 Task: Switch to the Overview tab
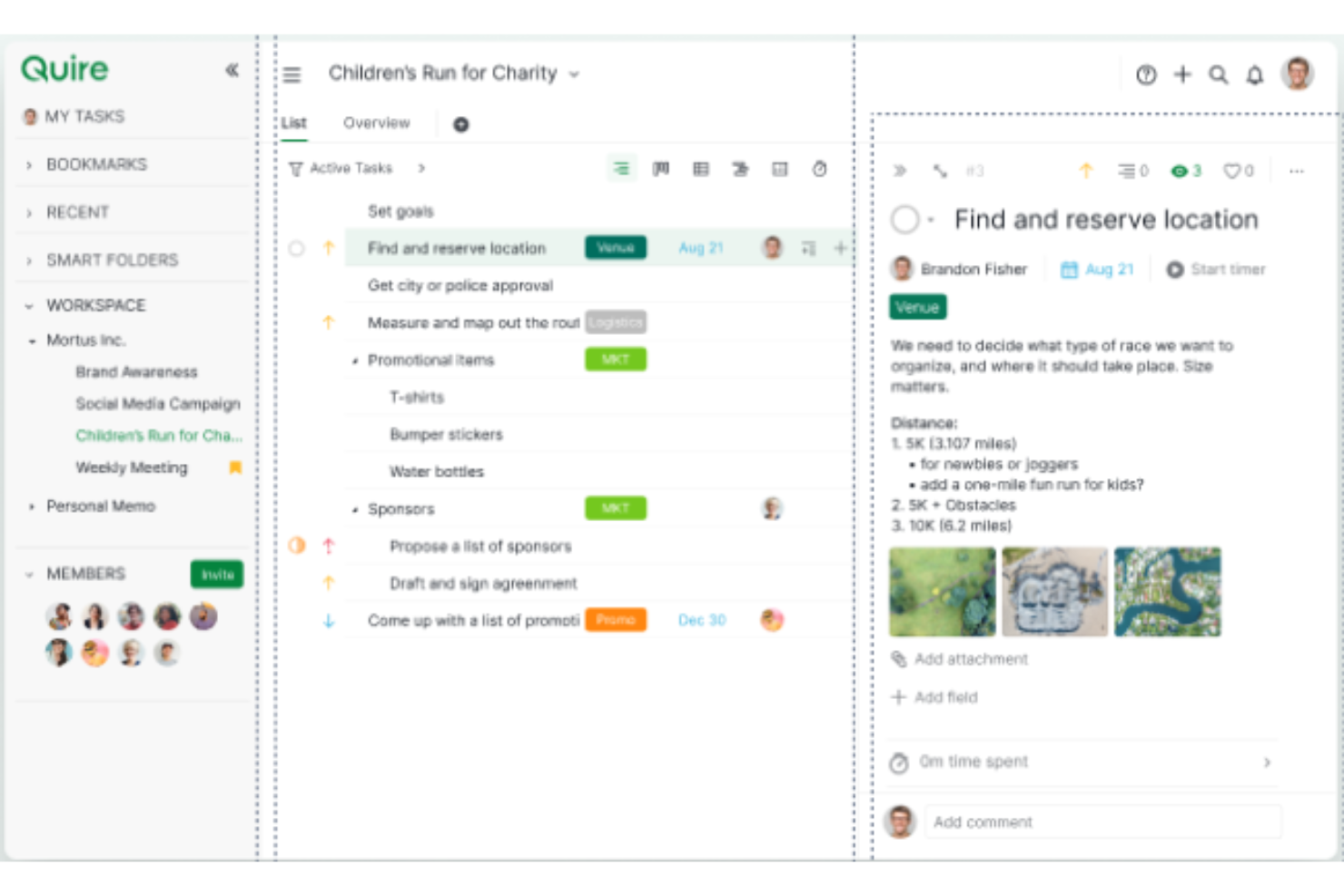(x=376, y=123)
